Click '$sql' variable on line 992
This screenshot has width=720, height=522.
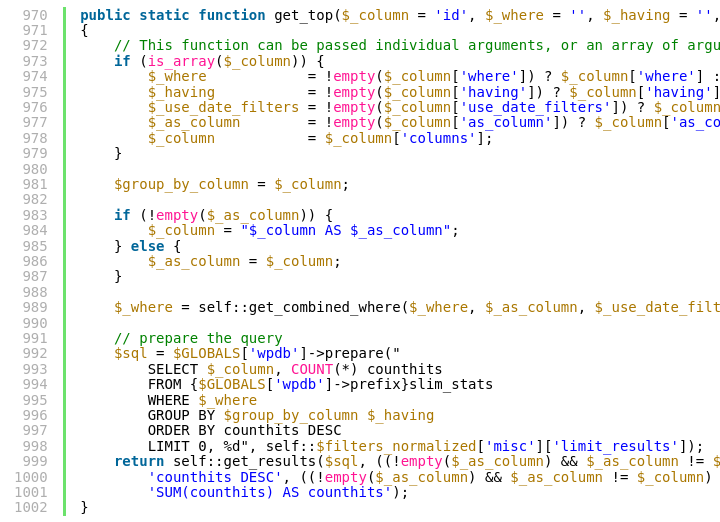[131, 354]
